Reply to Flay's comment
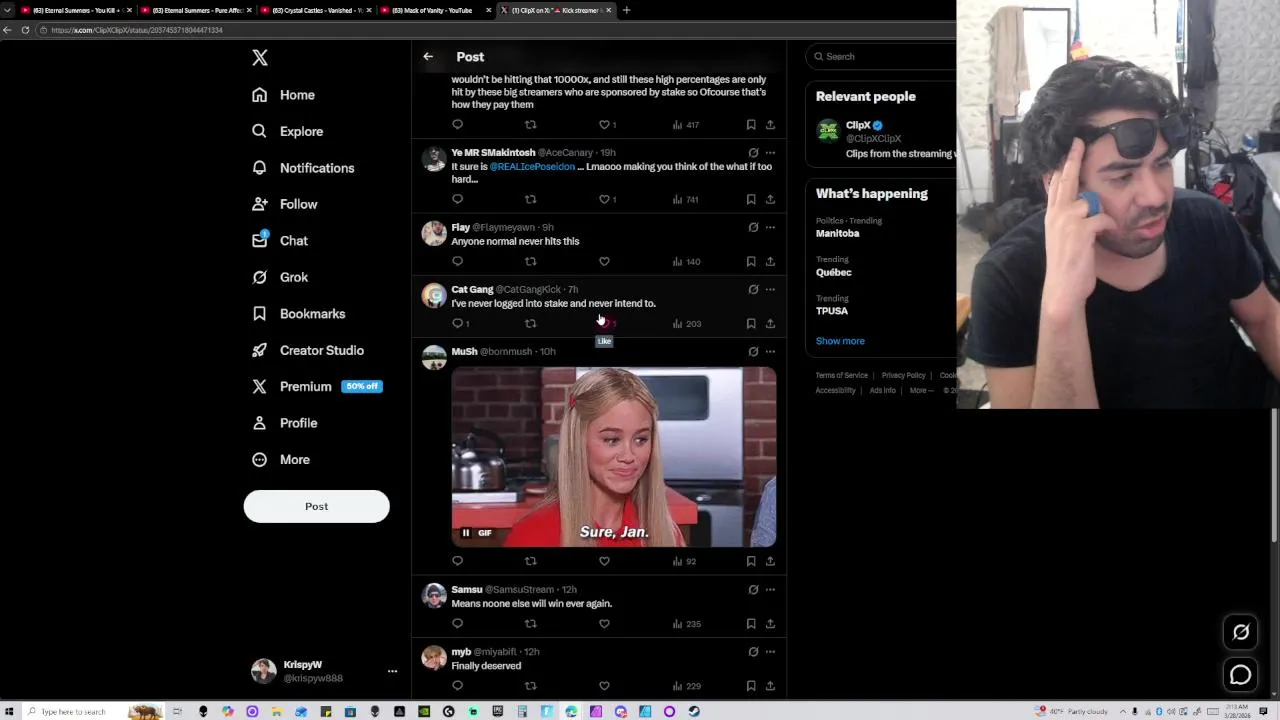The image size is (1280, 720). (457, 262)
